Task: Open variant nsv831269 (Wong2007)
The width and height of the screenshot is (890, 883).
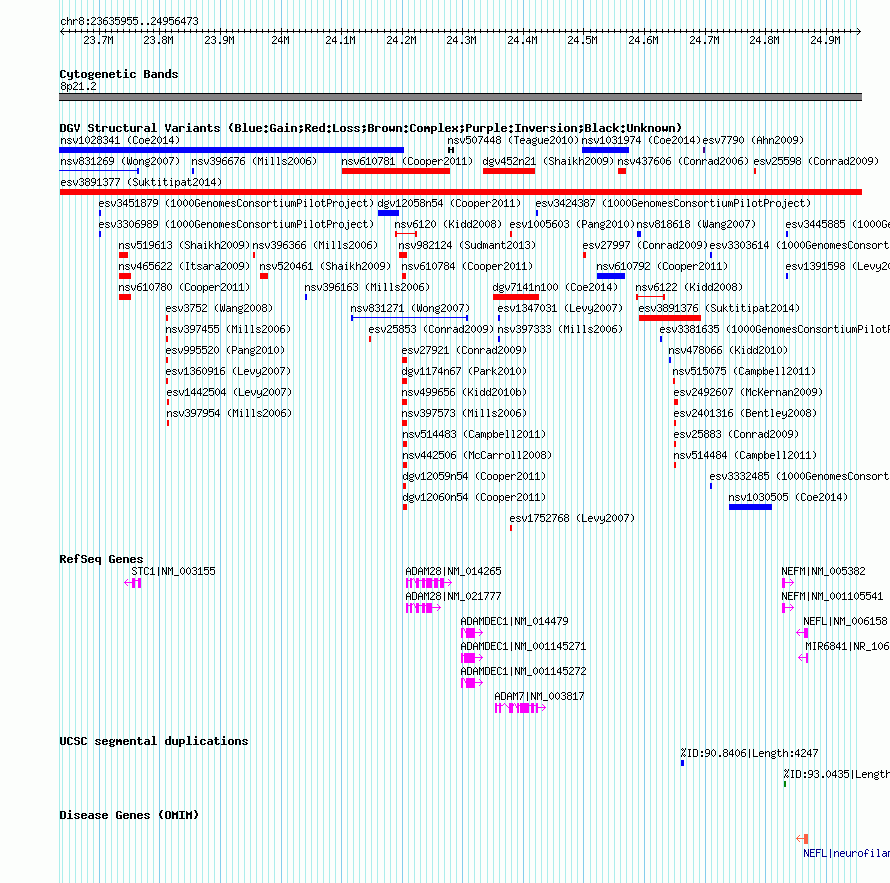Action: click(120, 161)
